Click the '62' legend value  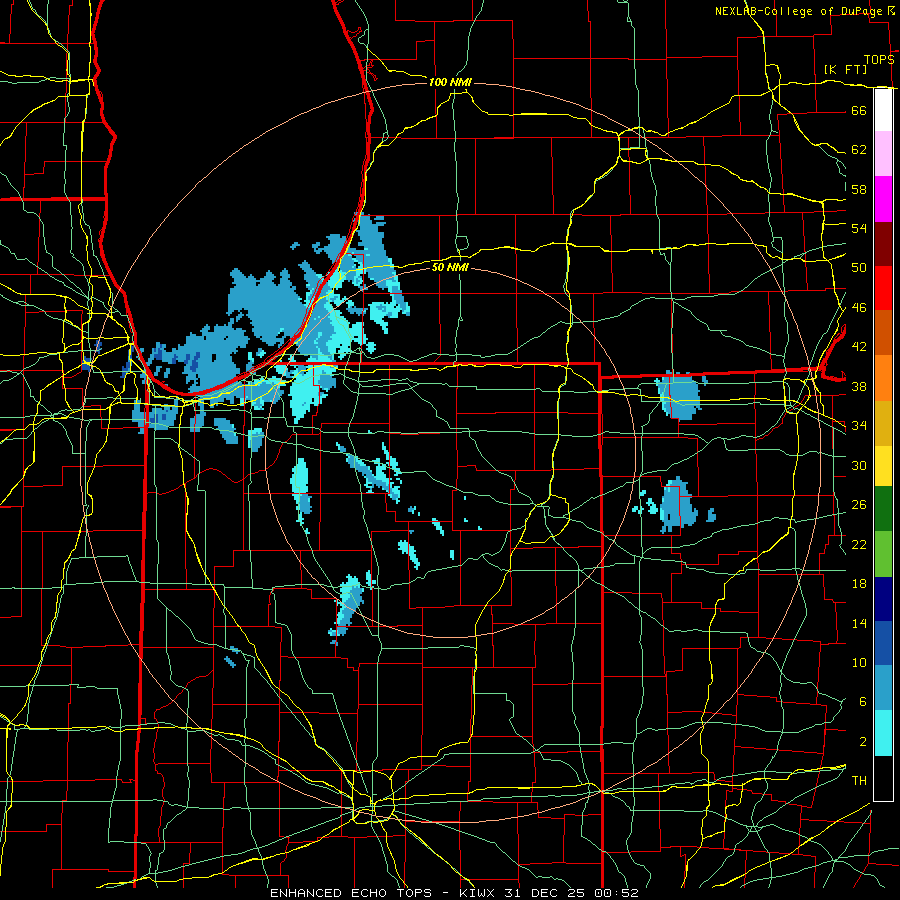point(859,150)
